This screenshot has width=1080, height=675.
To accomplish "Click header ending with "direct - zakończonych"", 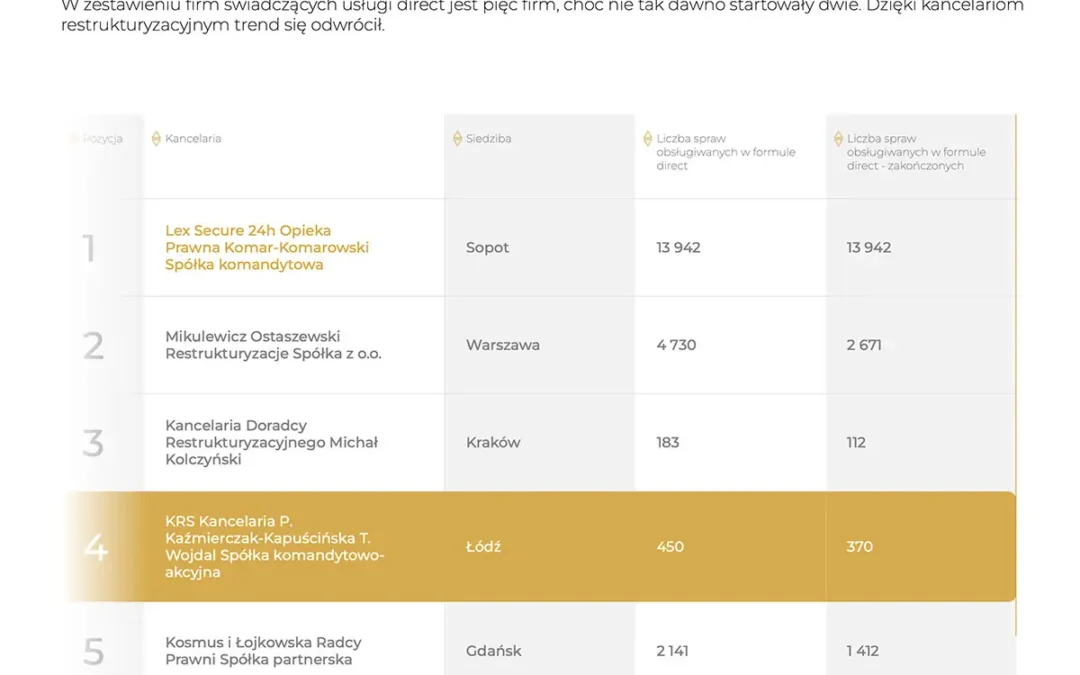I will tap(916, 152).
